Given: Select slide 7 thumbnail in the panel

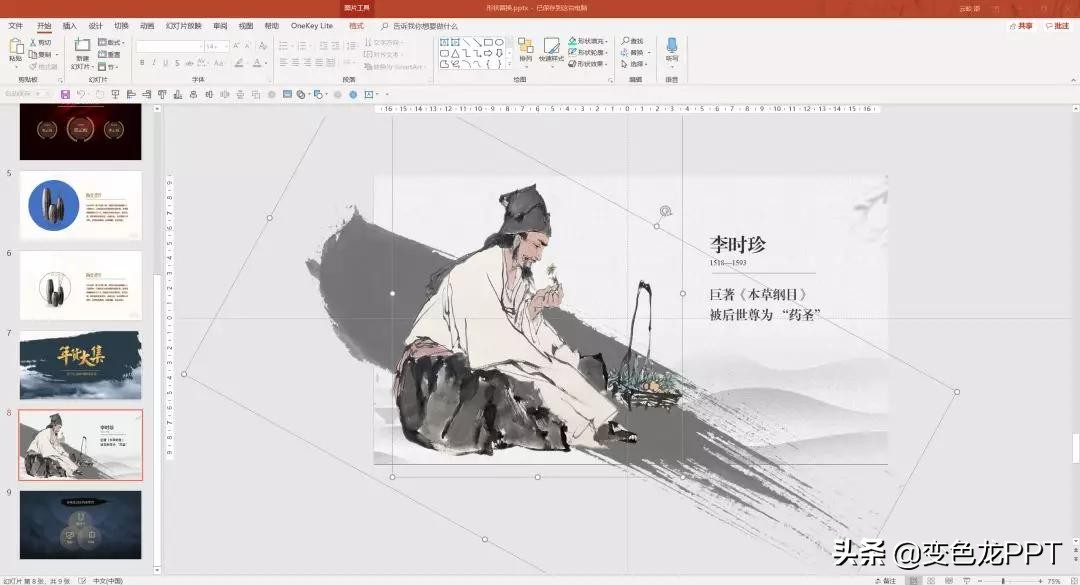Looking at the screenshot, I should (80, 365).
